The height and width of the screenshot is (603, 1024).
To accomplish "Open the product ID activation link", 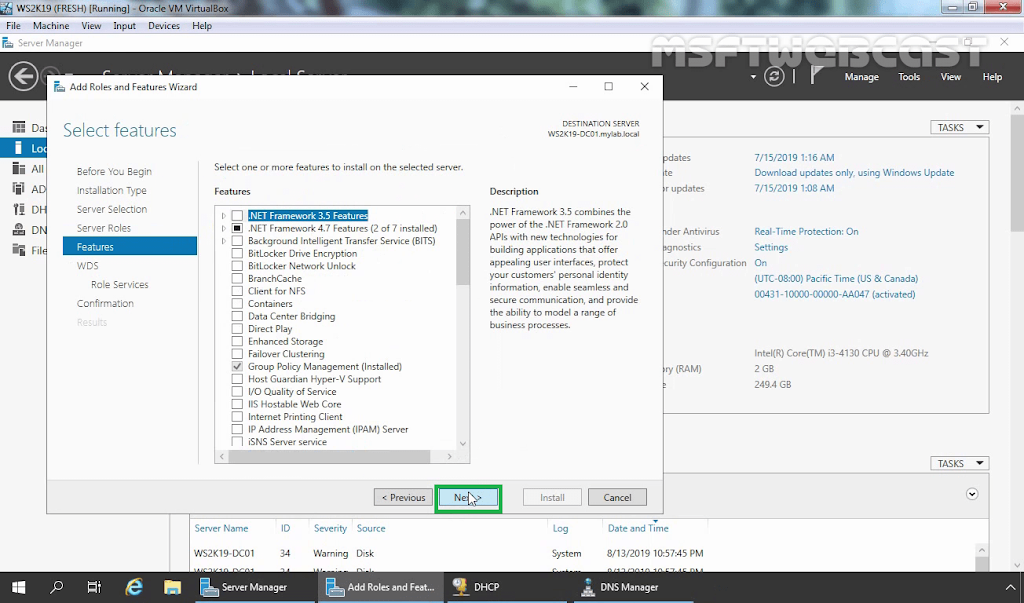I will (835, 294).
